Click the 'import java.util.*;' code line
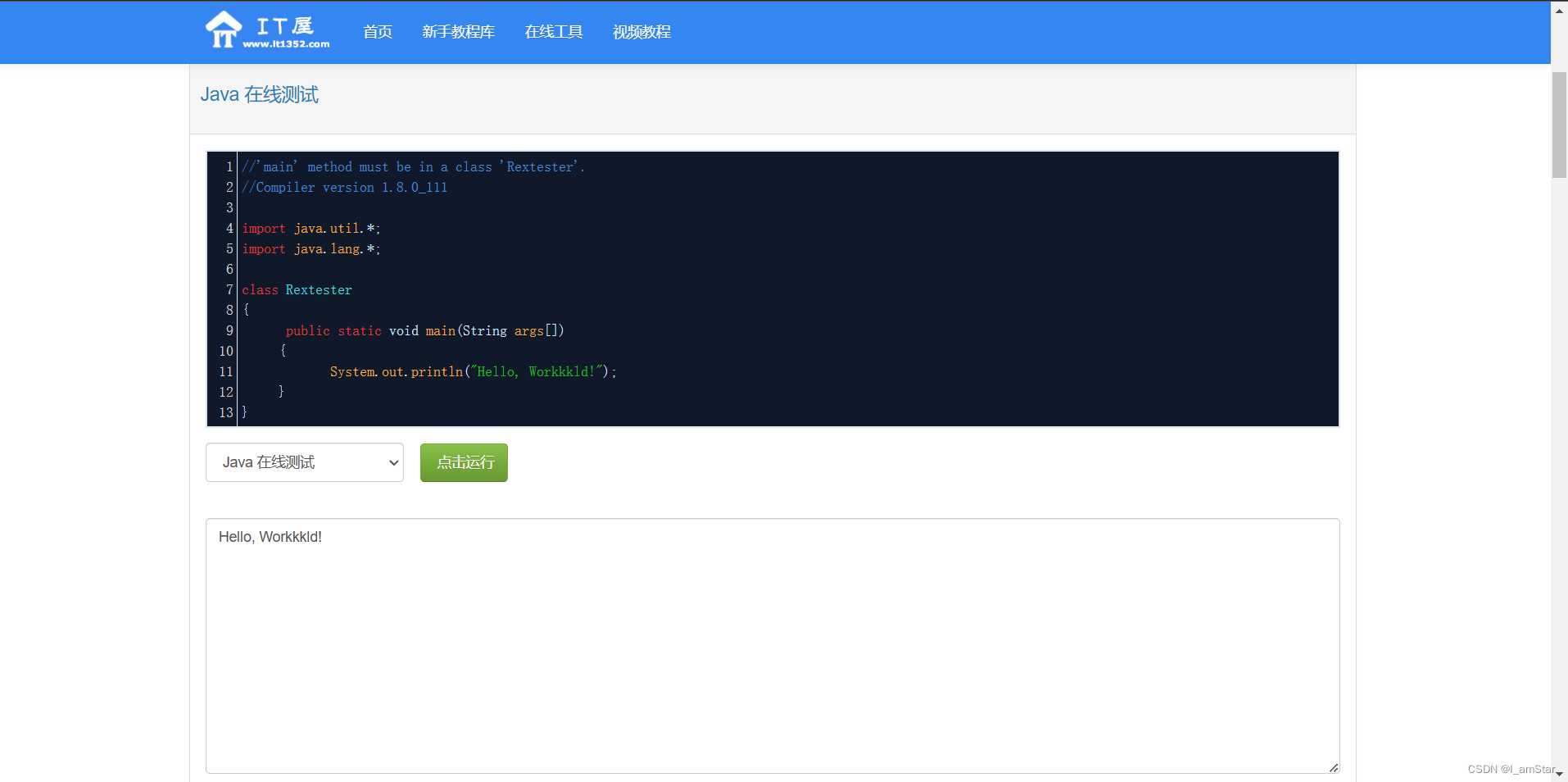The width and height of the screenshot is (1568, 782). tap(311, 228)
